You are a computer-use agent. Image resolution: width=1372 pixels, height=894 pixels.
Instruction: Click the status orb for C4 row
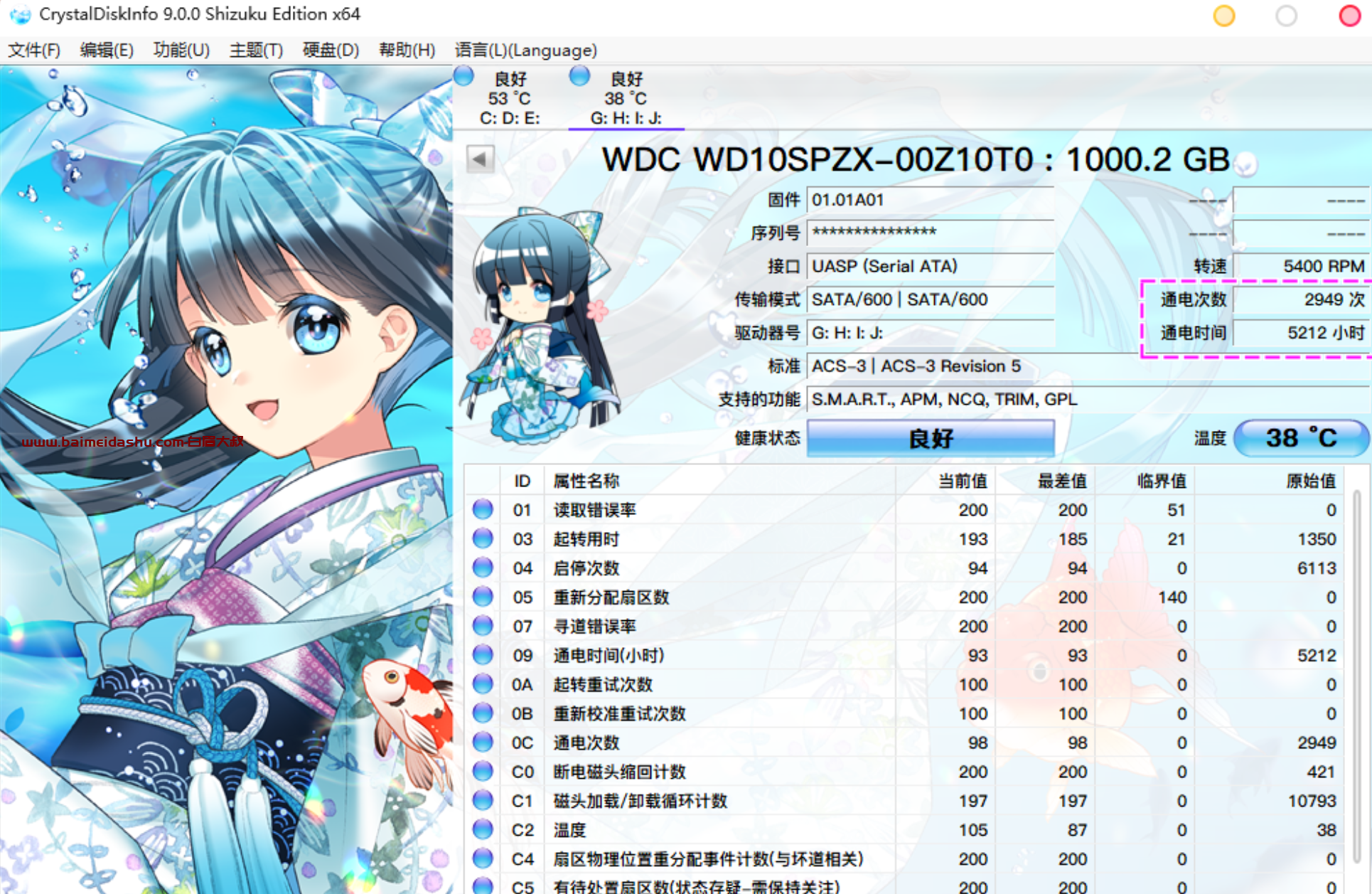(x=483, y=858)
